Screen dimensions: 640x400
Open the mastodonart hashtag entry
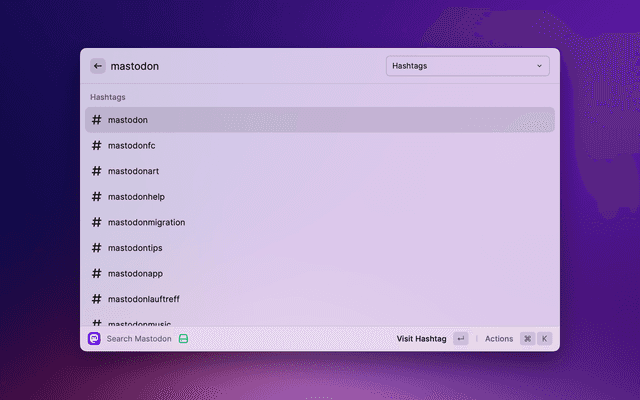point(320,171)
